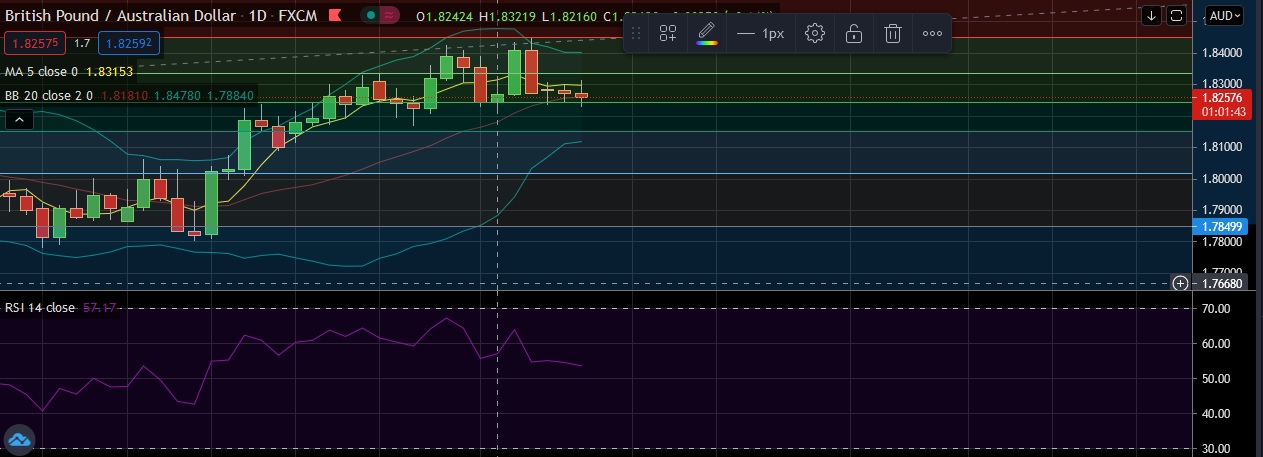1263x457 pixels.
Task: Select the MA 5 close indicator label
Action: click(40, 72)
